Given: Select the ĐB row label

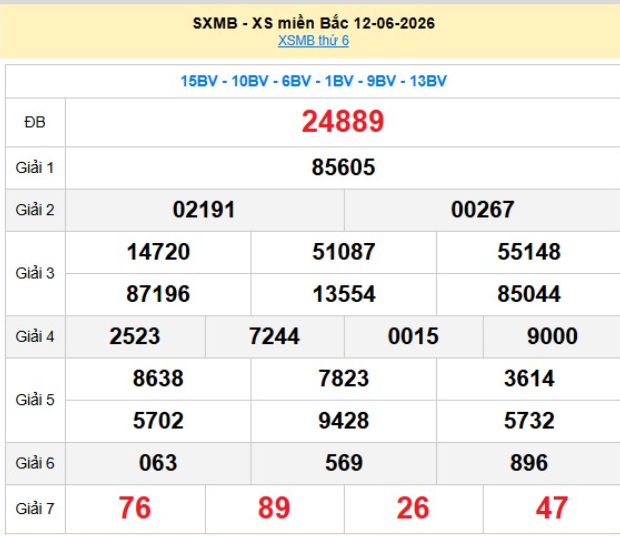Looking at the screenshot, I should (x=35, y=122).
